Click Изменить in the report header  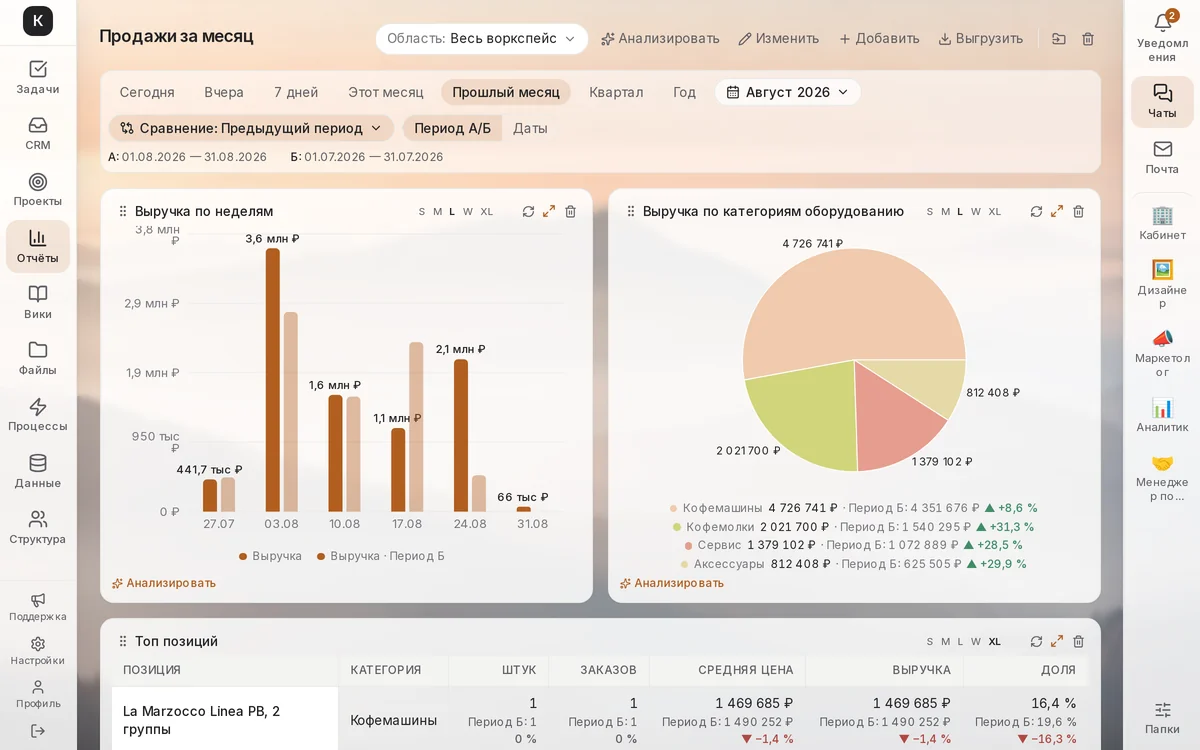pyautogui.click(x=778, y=39)
